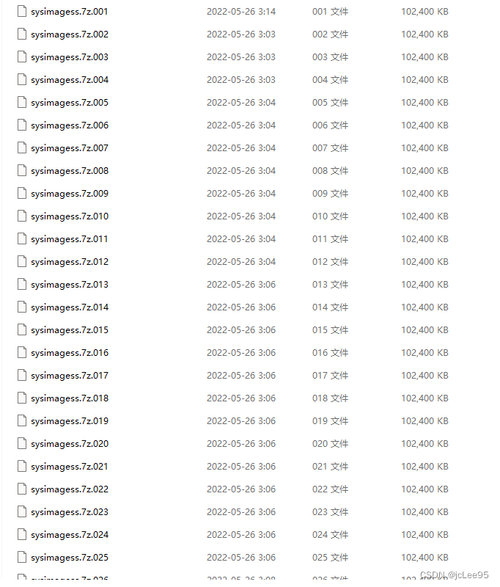Select the file icon for sysimagess.7z.005
500x587 pixels.
point(22,103)
